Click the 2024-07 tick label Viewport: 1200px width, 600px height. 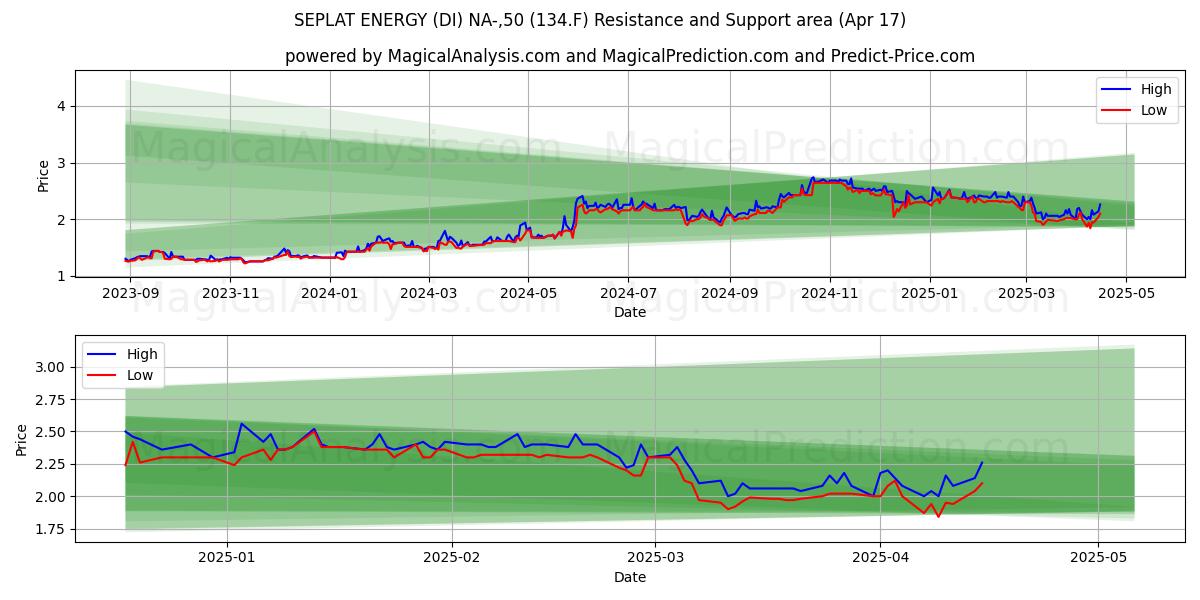[628, 293]
